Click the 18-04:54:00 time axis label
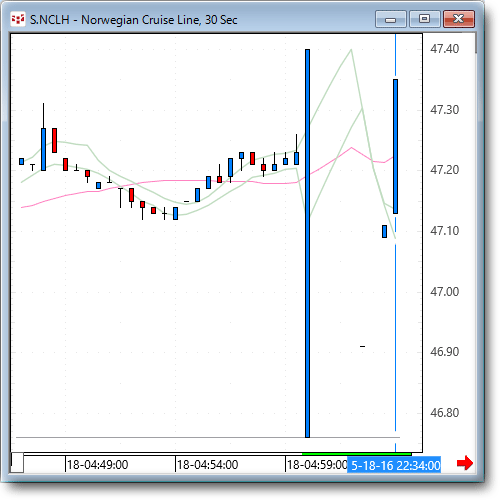This screenshot has width=502, height=500. [207, 464]
